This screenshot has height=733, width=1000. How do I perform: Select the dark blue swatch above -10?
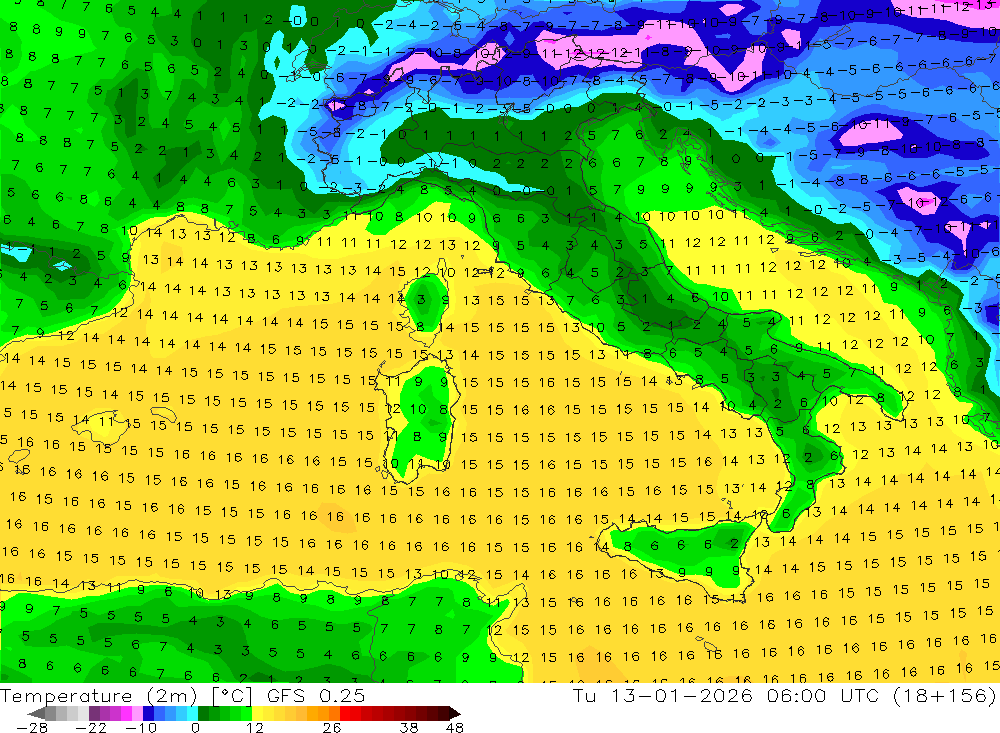(148, 714)
